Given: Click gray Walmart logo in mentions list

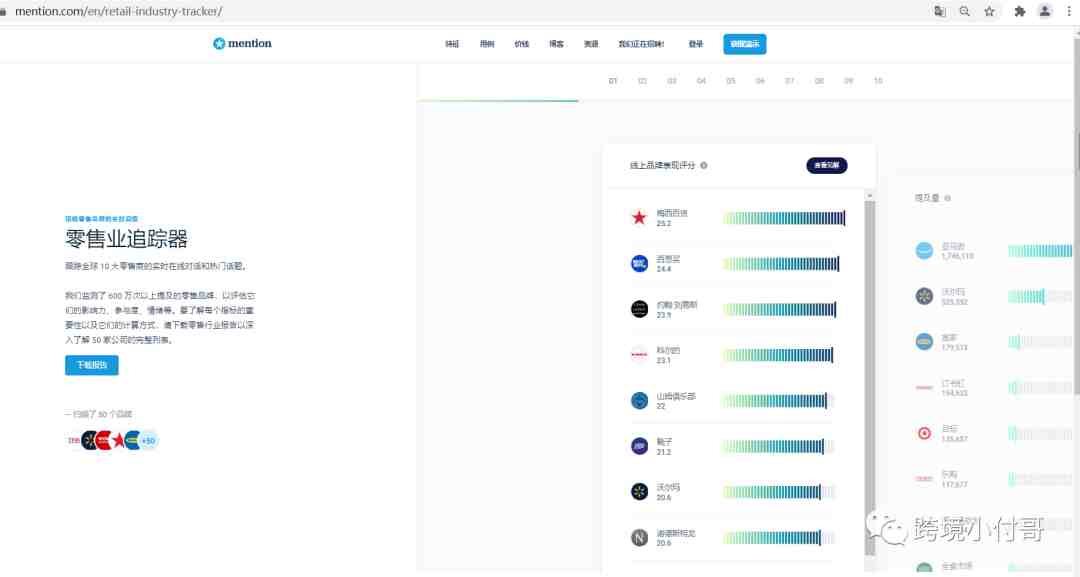Looking at the screenshot, I should (x=924, y=296).
